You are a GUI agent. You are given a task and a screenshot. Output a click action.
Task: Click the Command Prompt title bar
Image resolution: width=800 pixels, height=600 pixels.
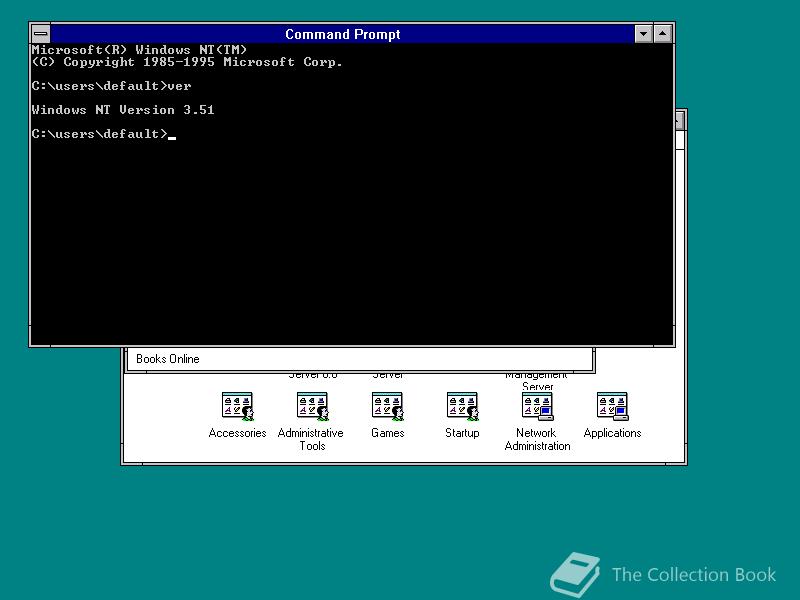[x=342, y=34]
